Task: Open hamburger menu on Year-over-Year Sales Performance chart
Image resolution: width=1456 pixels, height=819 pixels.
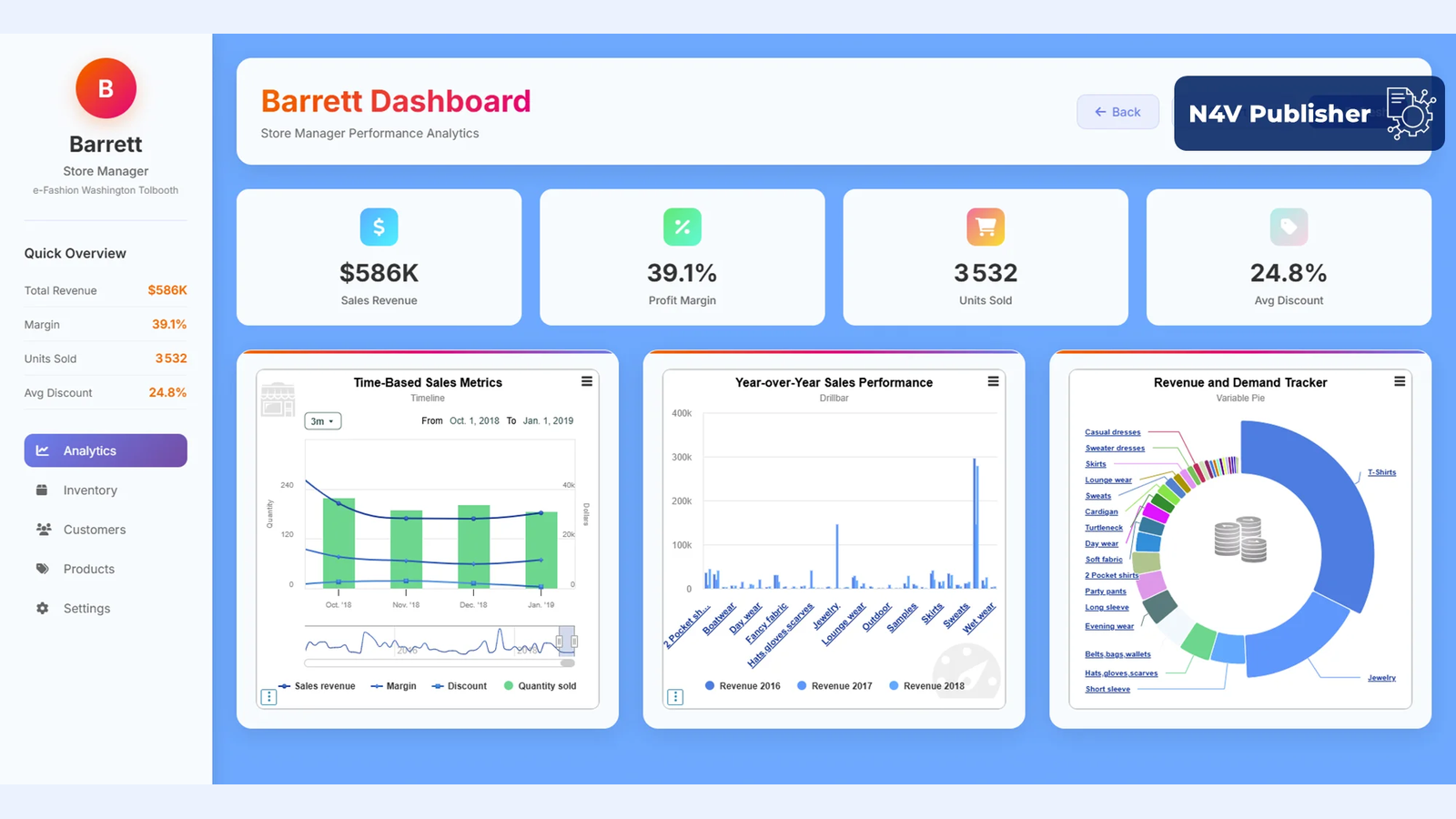Action: 993,382
